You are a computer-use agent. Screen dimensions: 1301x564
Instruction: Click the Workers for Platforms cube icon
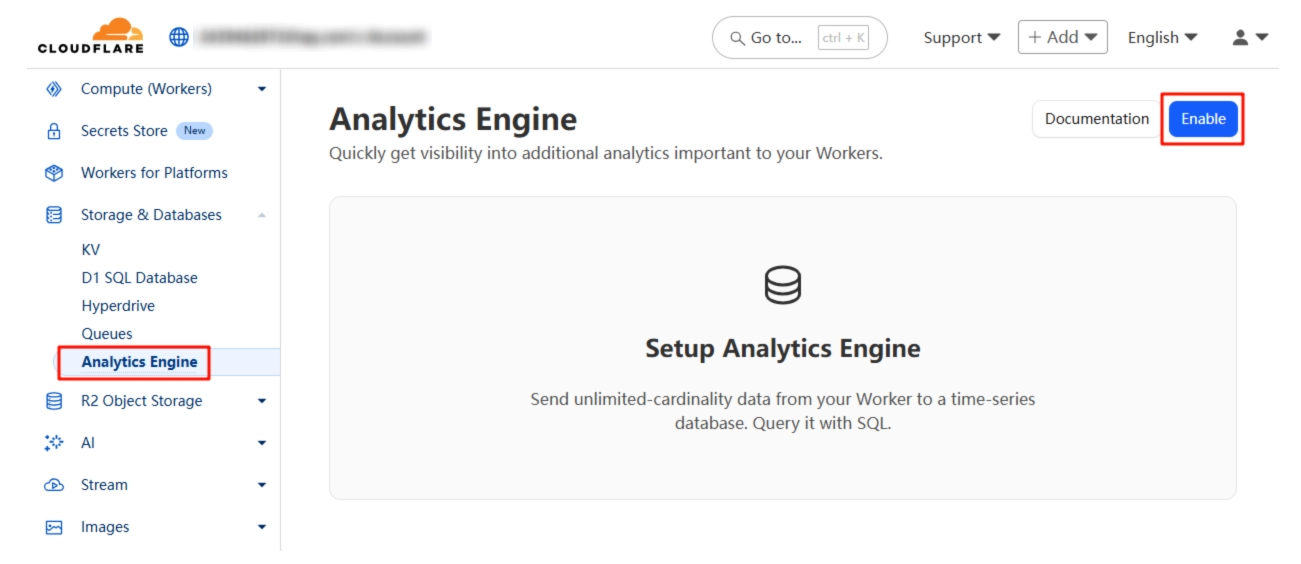[x=54, y=173]
